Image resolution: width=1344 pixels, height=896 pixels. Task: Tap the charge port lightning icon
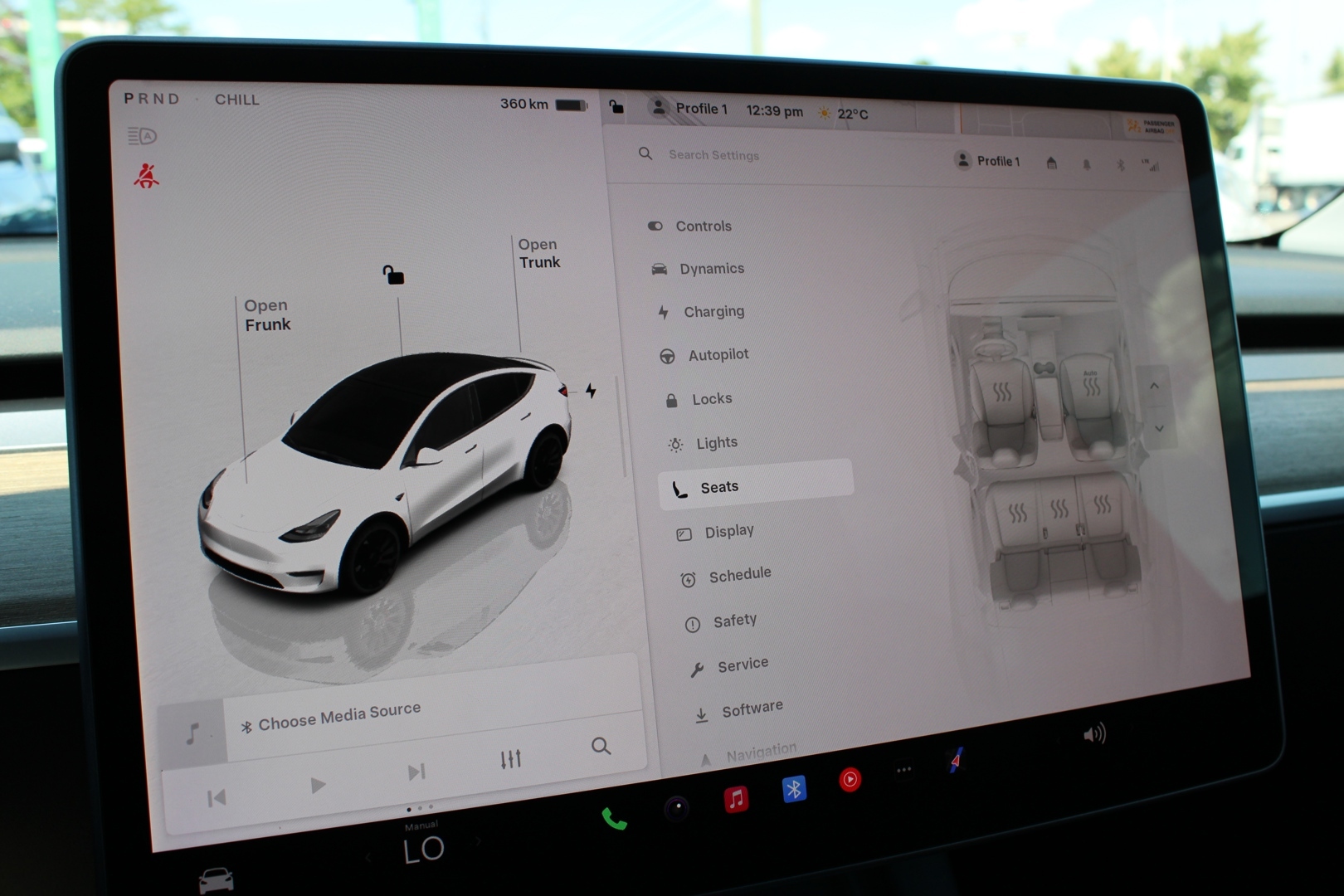tap(591, 391)
